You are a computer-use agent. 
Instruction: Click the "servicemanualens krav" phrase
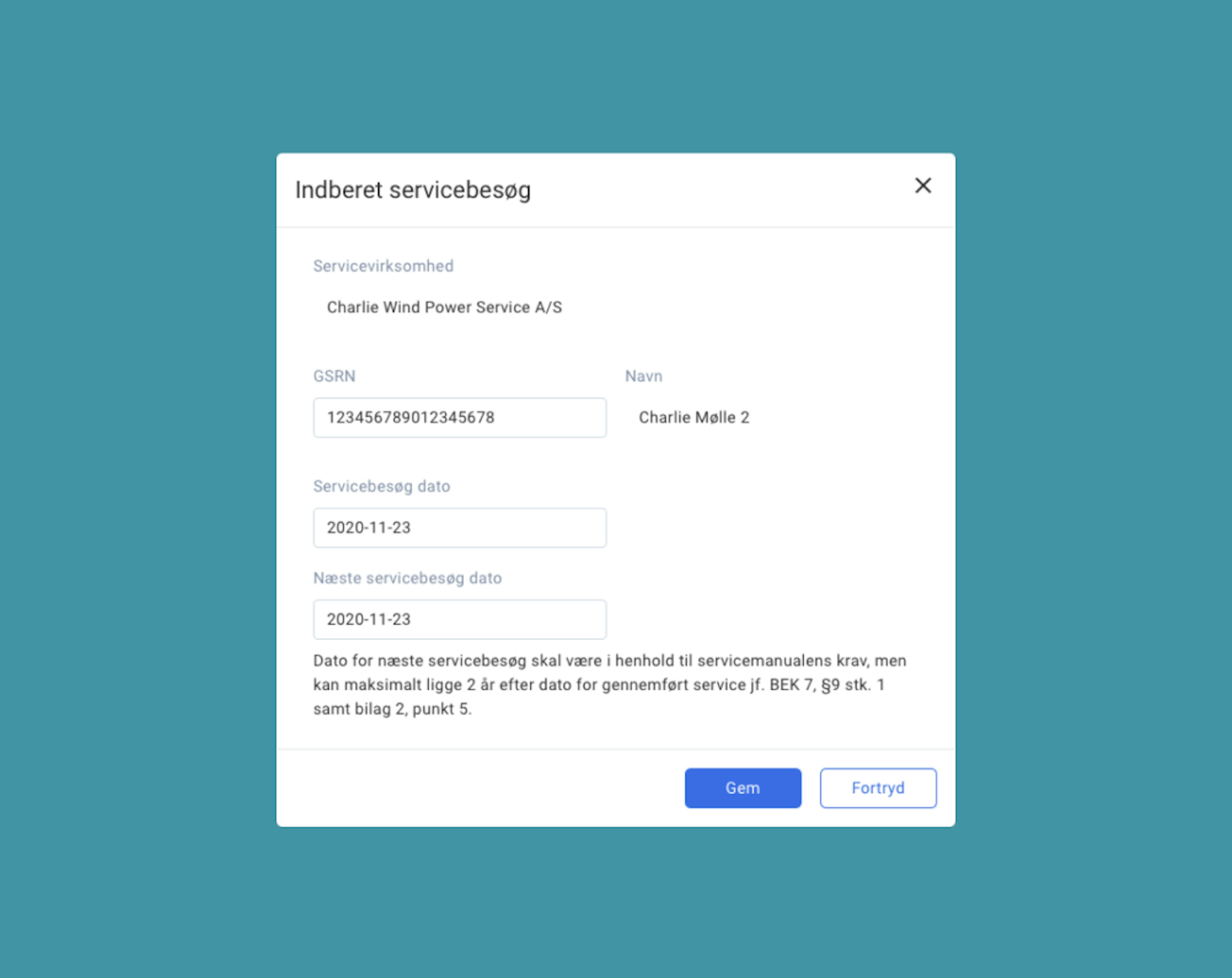tap(781, 661)
